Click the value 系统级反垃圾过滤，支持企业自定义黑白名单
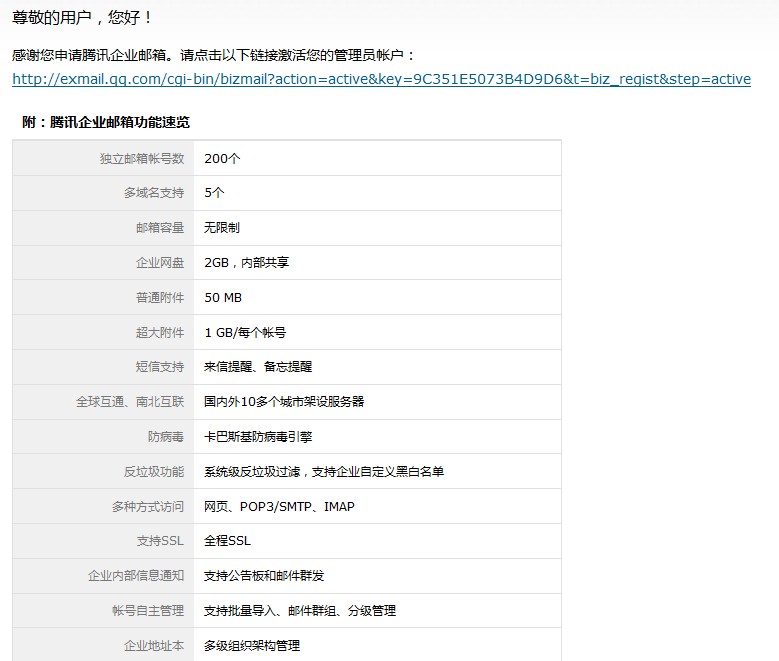779x661 pixels. pyautogui.click(x=324, y=472)
